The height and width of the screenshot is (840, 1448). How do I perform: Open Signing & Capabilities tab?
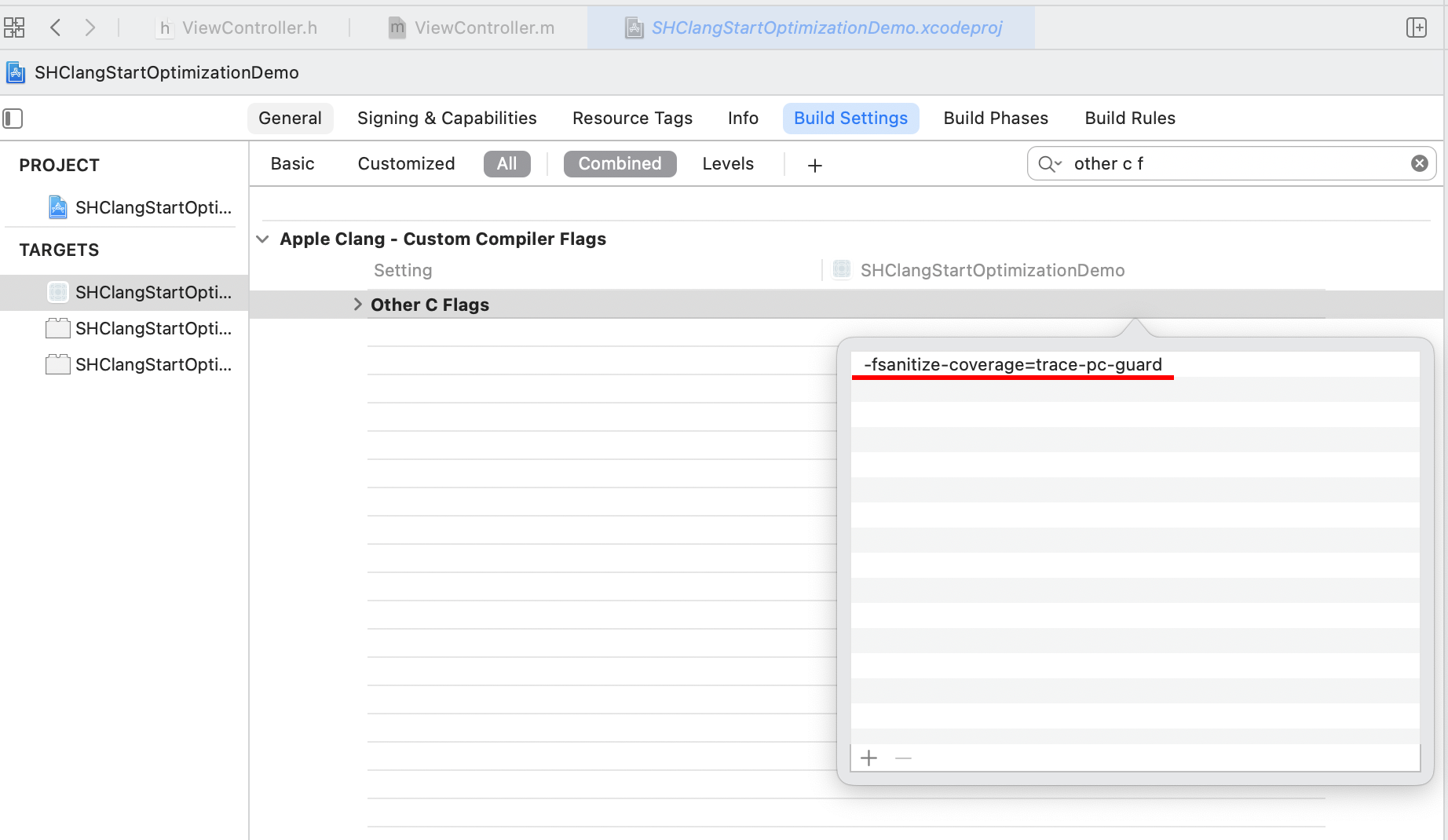[447, 118]
